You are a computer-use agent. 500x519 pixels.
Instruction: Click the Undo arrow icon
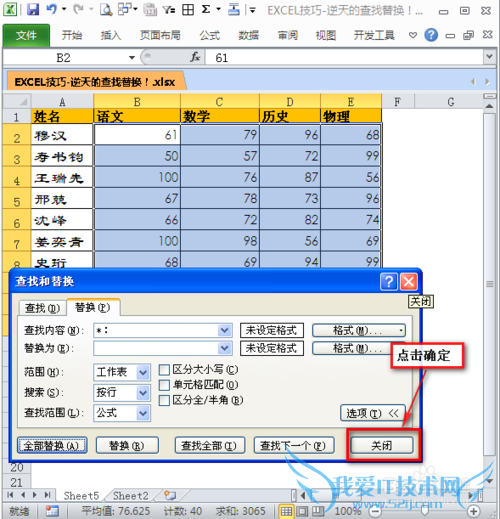click(x=52, y=9)
